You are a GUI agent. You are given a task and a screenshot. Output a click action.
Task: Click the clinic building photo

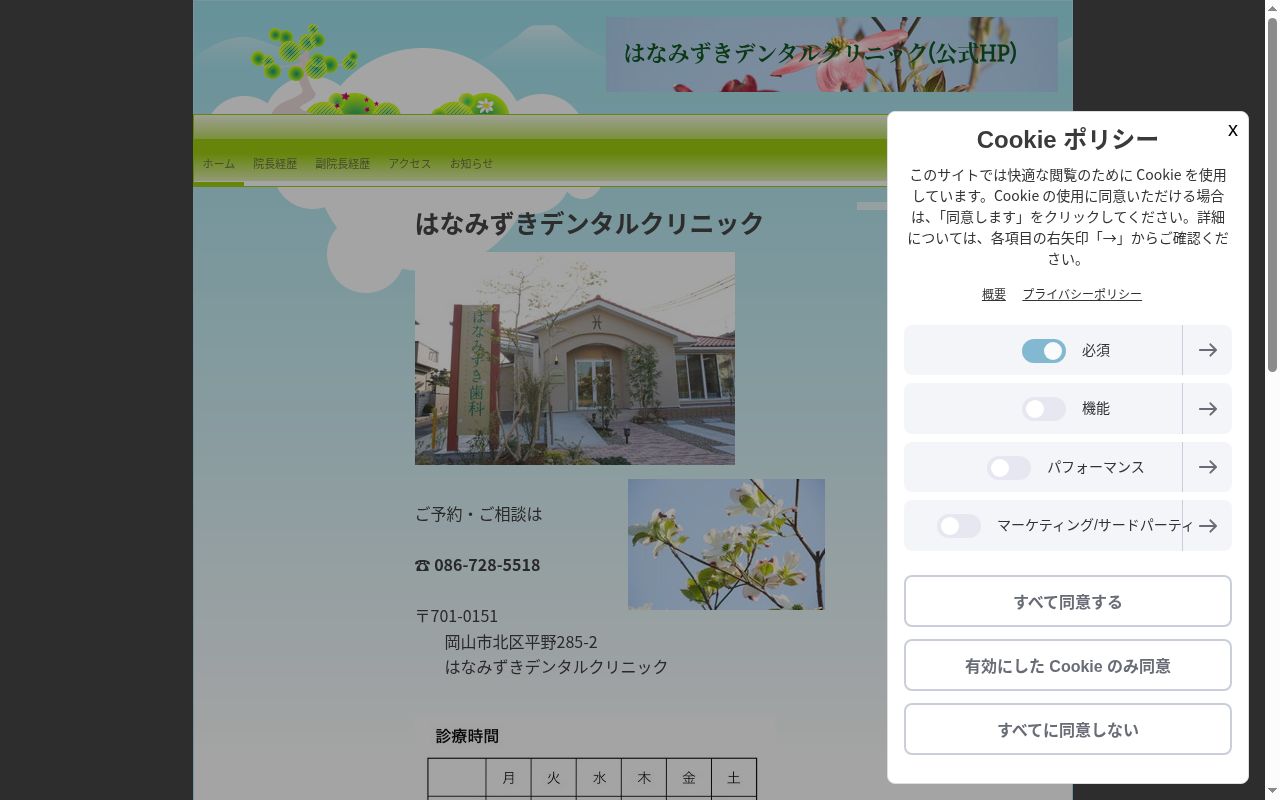pos(574,358)
